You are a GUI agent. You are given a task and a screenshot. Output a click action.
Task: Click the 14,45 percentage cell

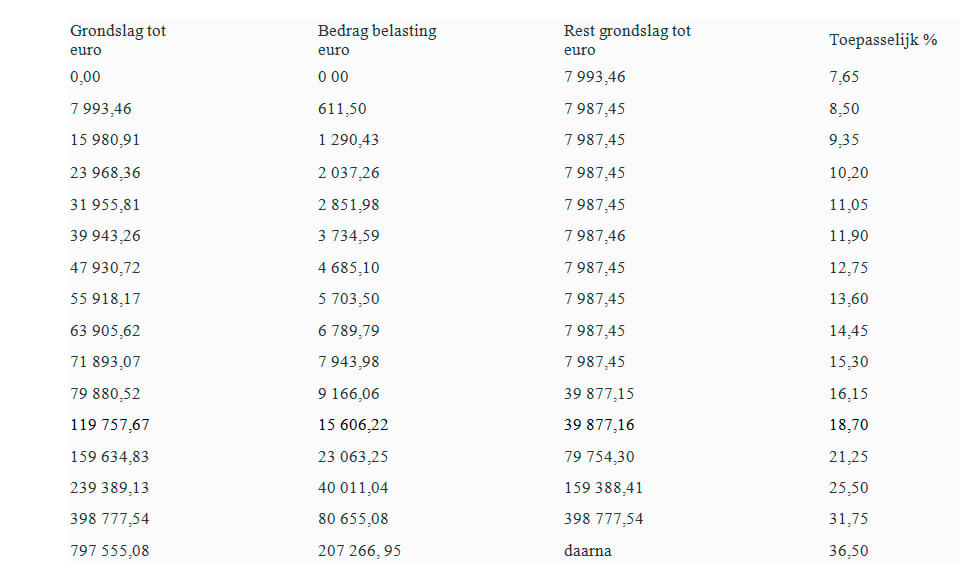click(848, 330)
